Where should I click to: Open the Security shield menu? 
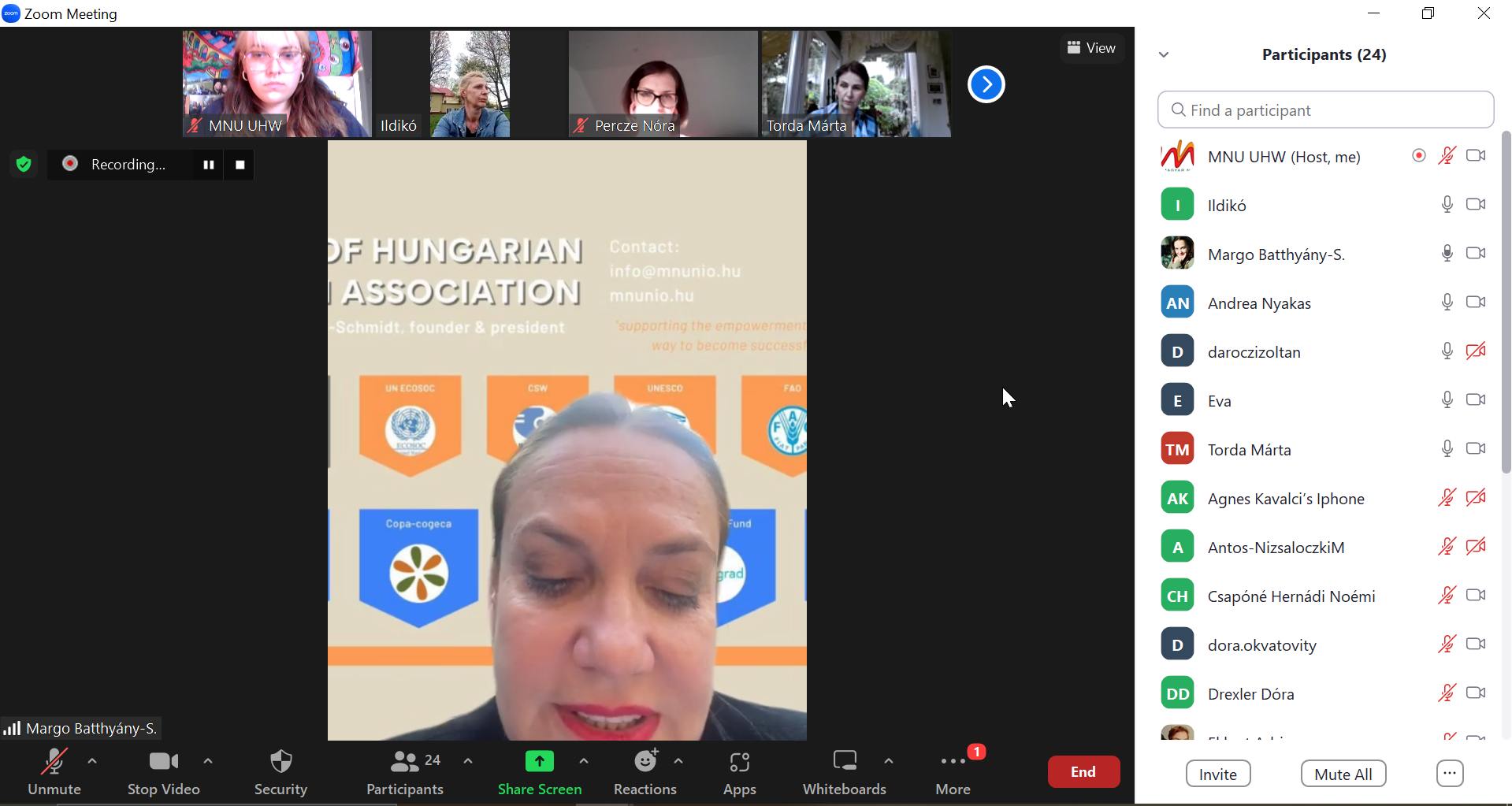coord(280,772)
